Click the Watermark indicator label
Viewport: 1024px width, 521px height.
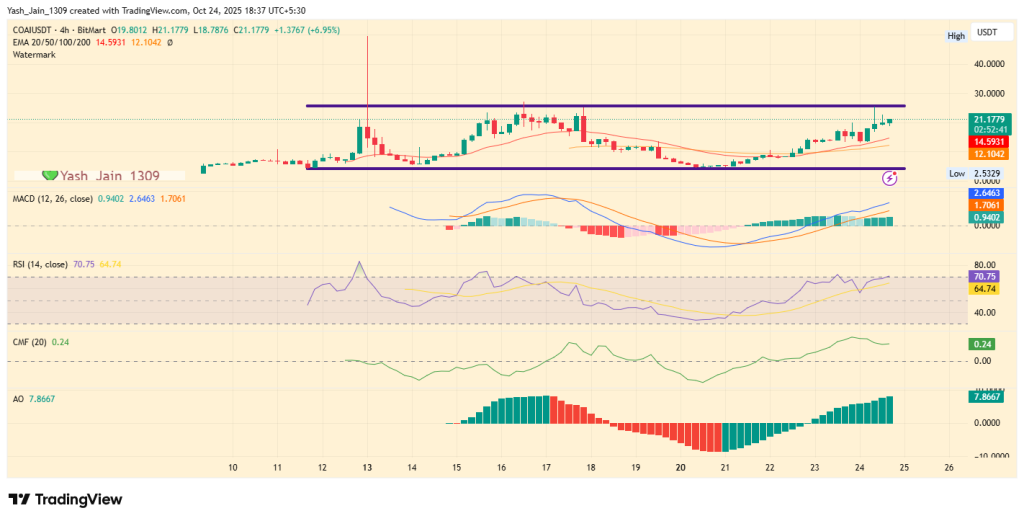coord(32,54)
